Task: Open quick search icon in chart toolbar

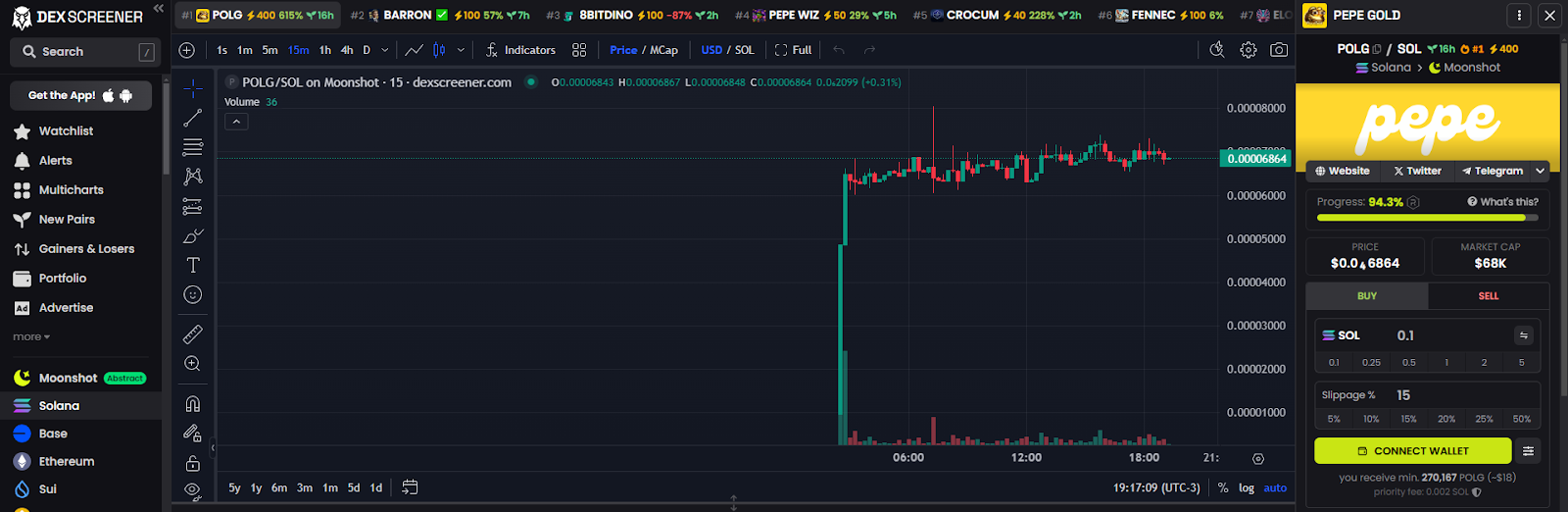Action: point(1217,50)
